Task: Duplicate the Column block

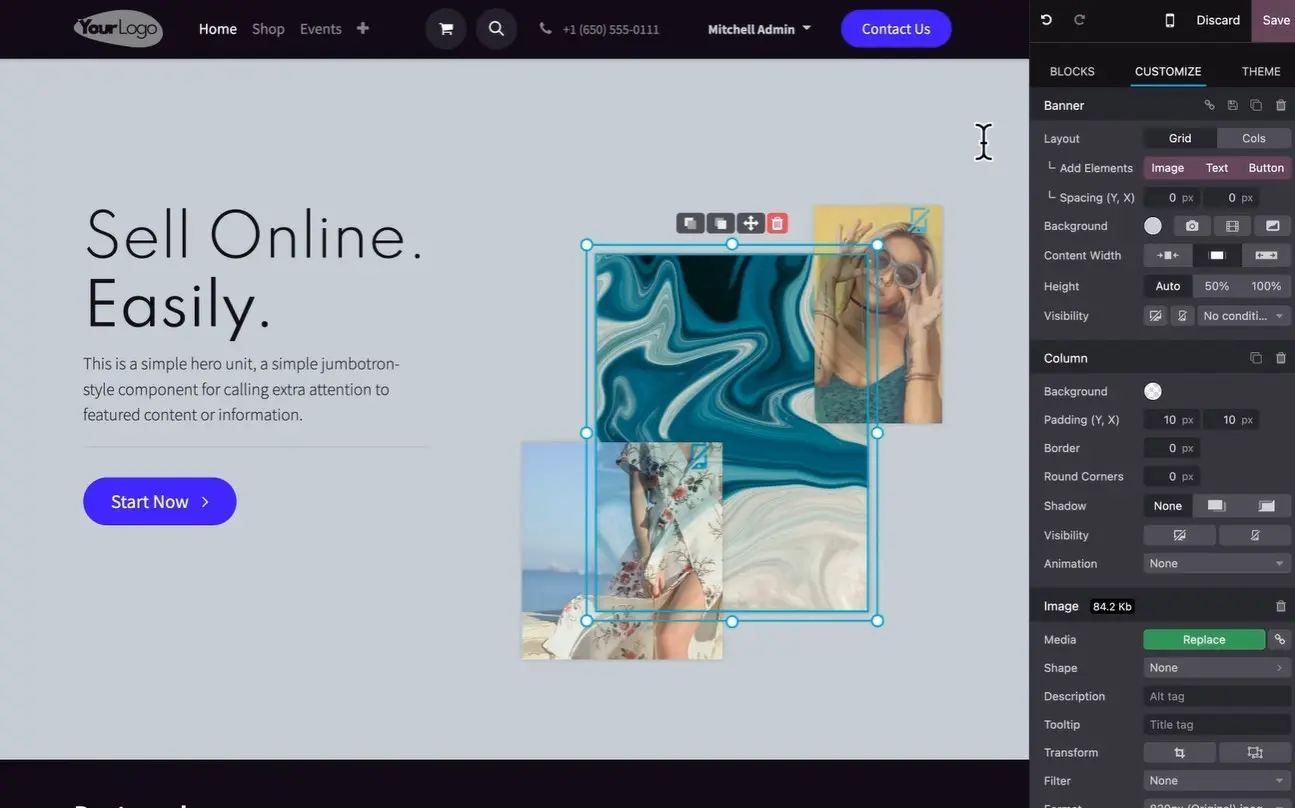Action: tap(1256, 358)
